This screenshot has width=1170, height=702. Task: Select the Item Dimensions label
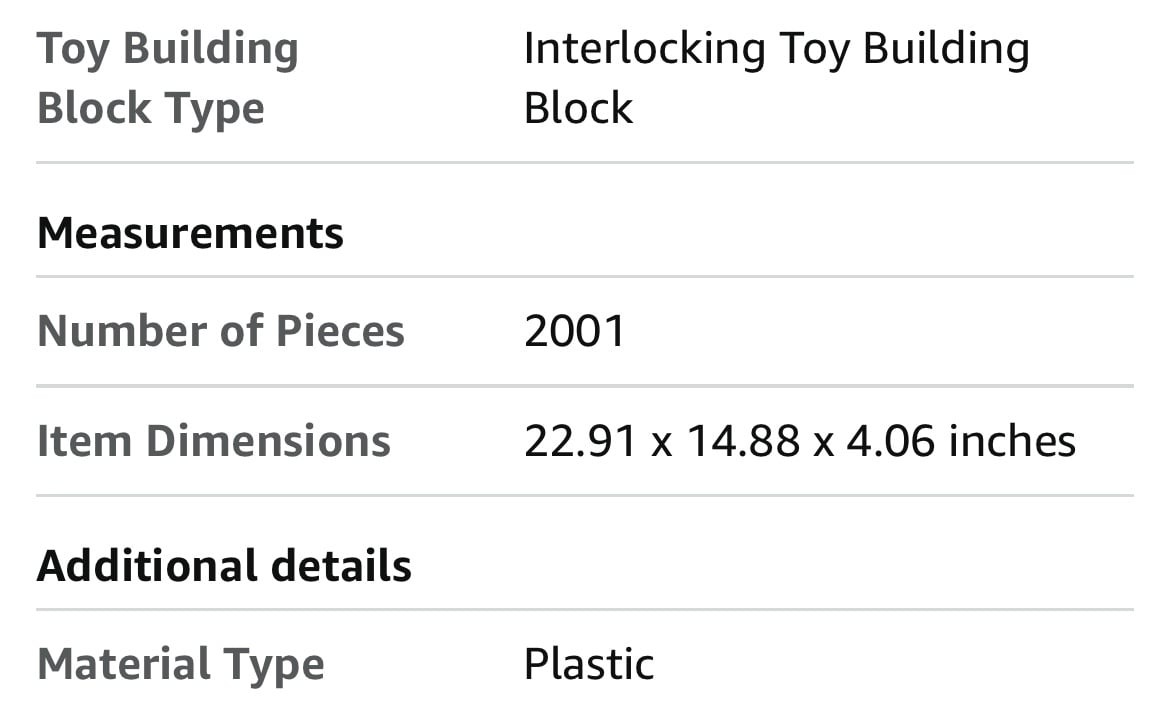[x=214, y=440]
